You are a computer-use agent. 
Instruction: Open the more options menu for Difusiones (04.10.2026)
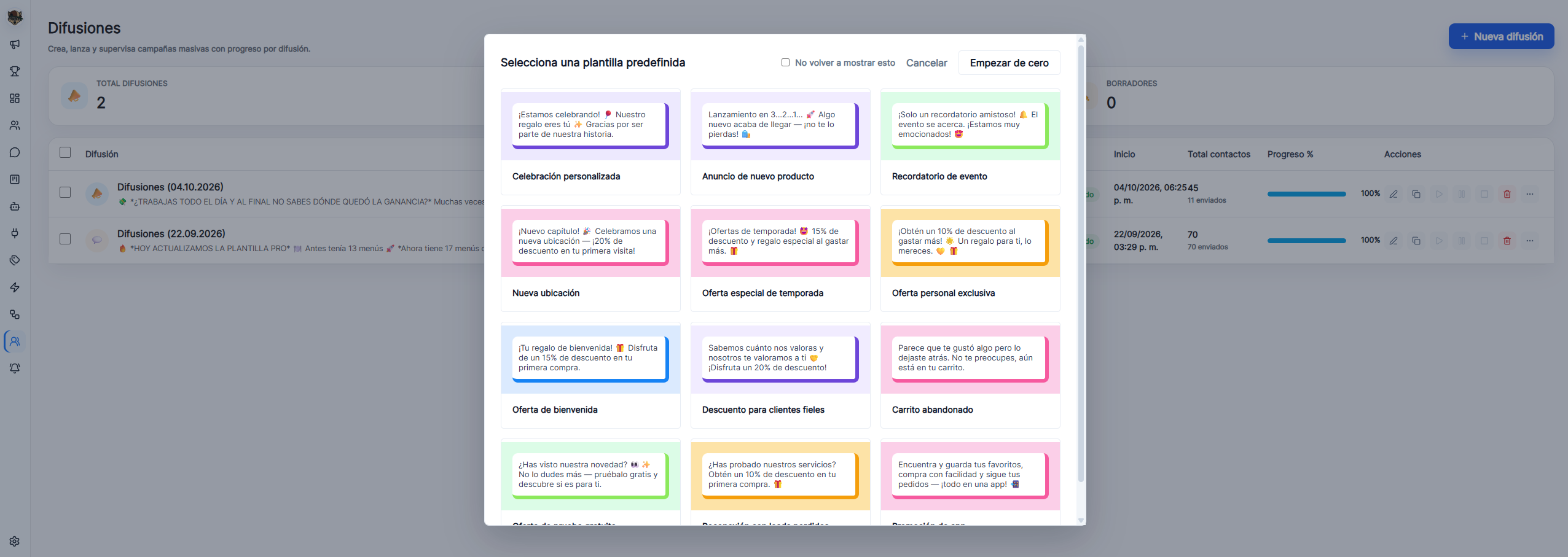tap(1530, 194)
